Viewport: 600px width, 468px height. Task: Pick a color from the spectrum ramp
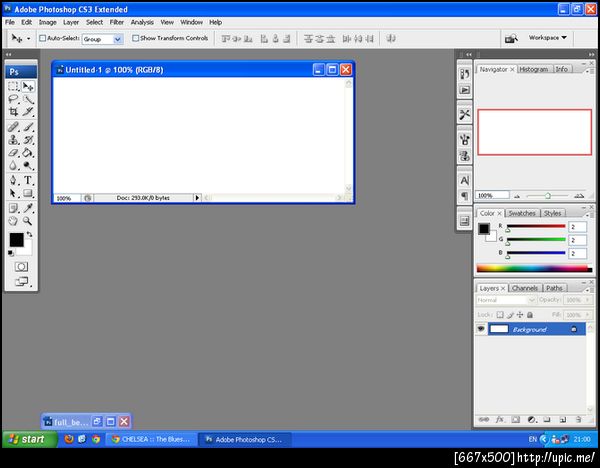(x=534, y=268)
